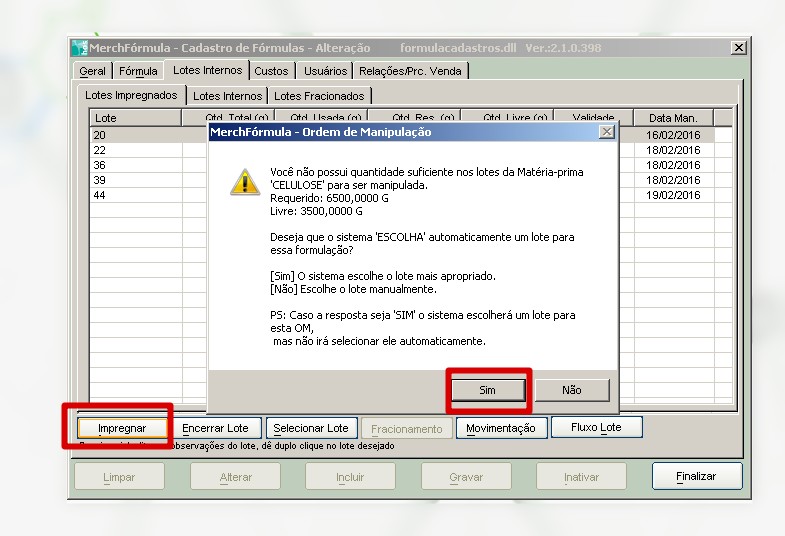
Task: Switch to the Custos tab
Action: (271, 71)
